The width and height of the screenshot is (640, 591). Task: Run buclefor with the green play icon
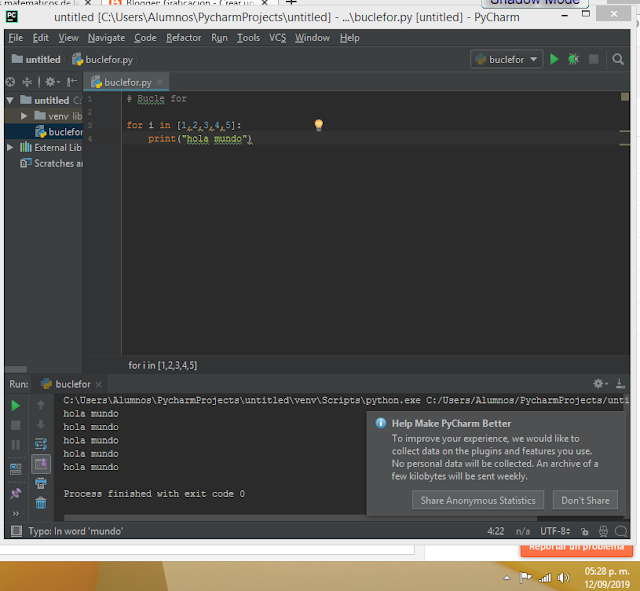554,60
